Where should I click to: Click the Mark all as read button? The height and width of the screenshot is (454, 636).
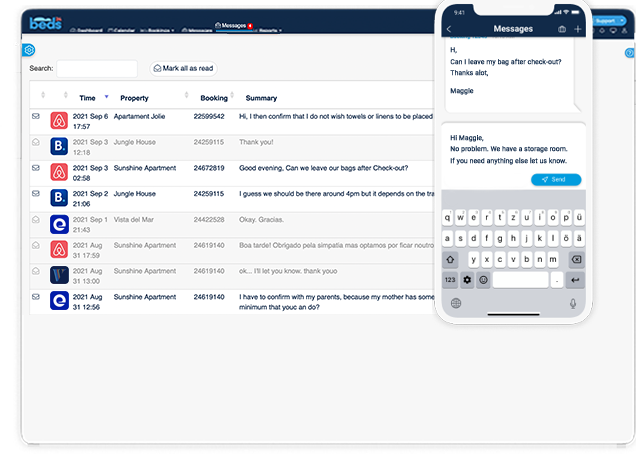183,69
